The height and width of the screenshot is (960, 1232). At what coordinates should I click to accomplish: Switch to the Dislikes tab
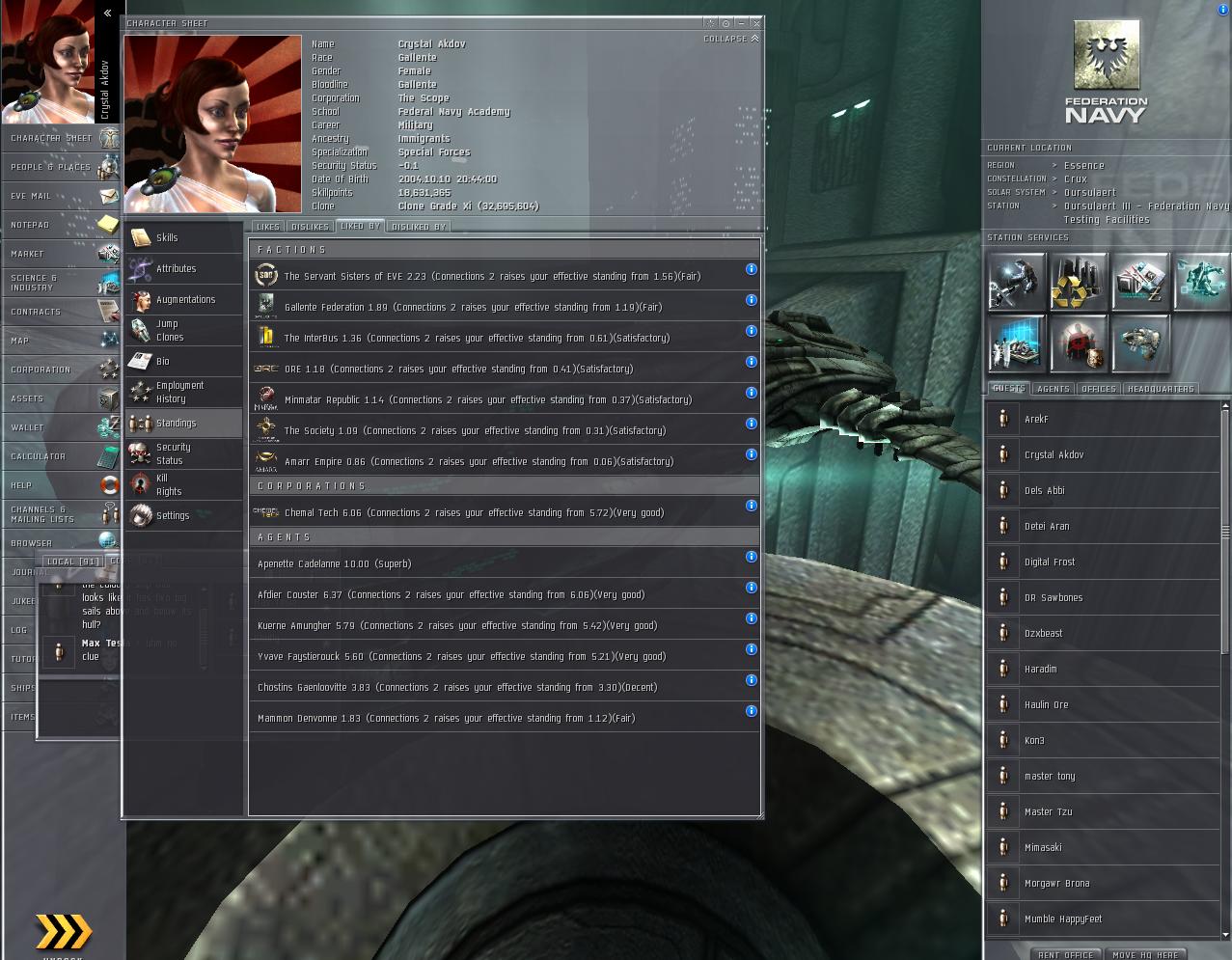309,227
